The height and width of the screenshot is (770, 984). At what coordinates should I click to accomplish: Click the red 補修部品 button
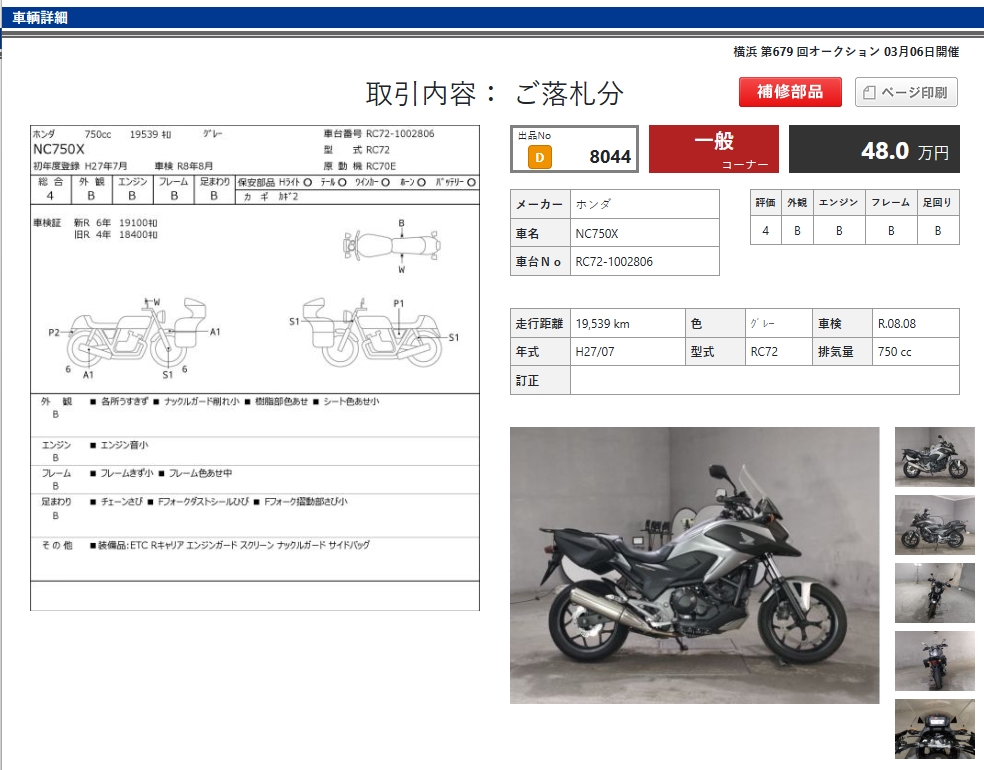tap(789, 92)
